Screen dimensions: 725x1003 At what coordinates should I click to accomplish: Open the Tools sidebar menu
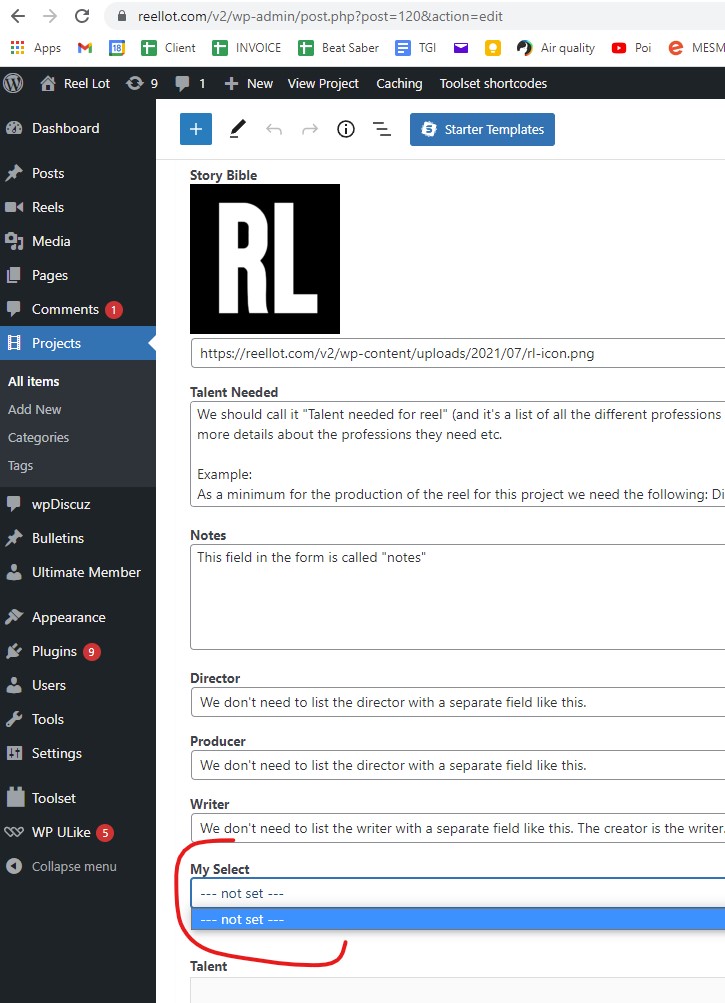click(77, 719)
